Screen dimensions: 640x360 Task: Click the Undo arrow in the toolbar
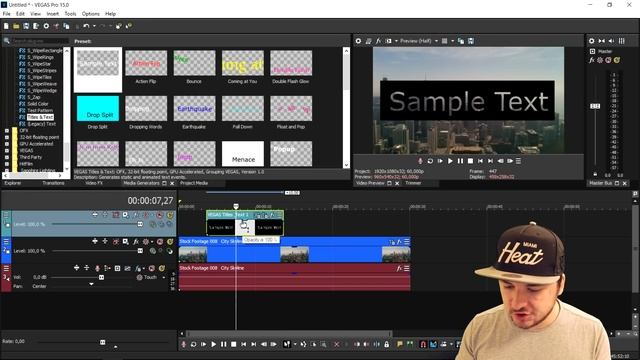(86, 26)
